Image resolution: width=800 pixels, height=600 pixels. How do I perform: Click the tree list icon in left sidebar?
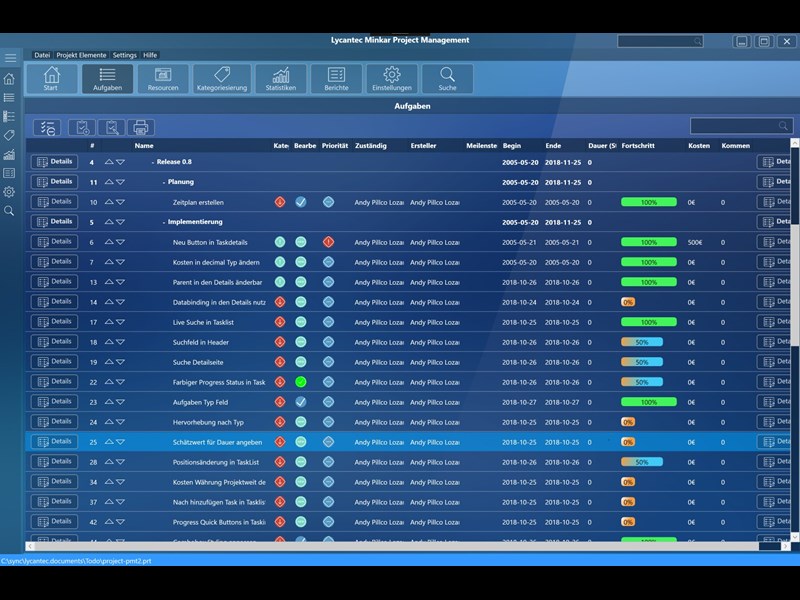[x=9, y=116]
